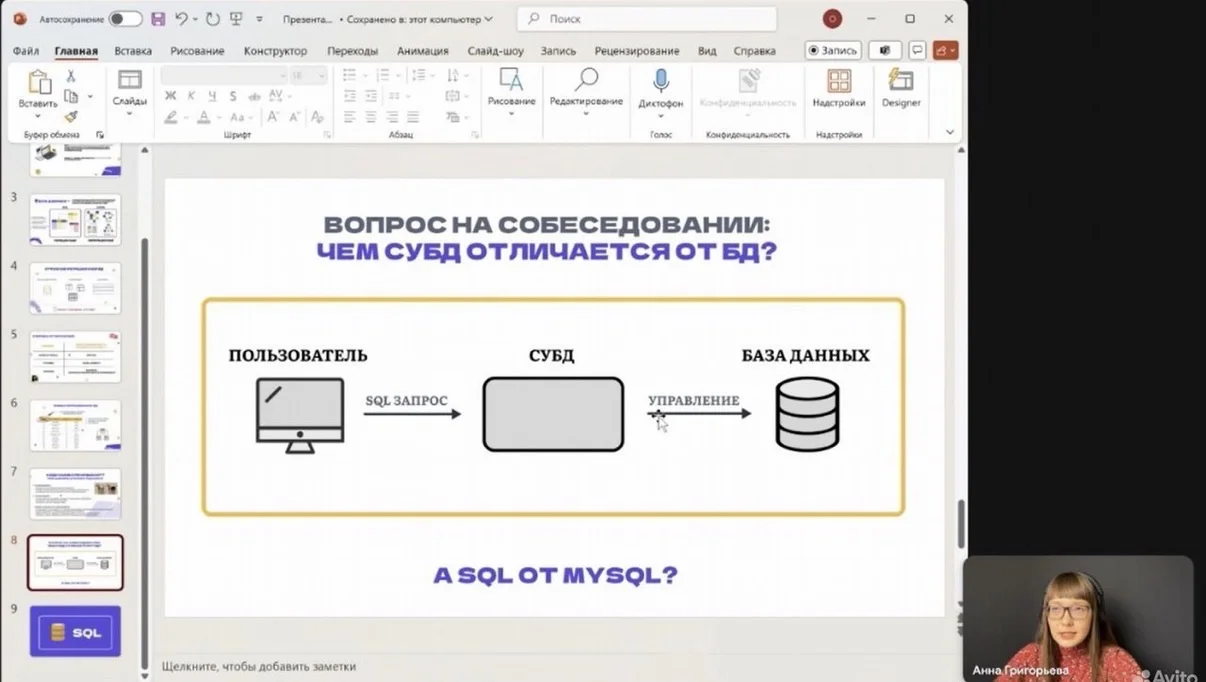
Task: Toggle the bulleted list button
Action: [349, 75]
